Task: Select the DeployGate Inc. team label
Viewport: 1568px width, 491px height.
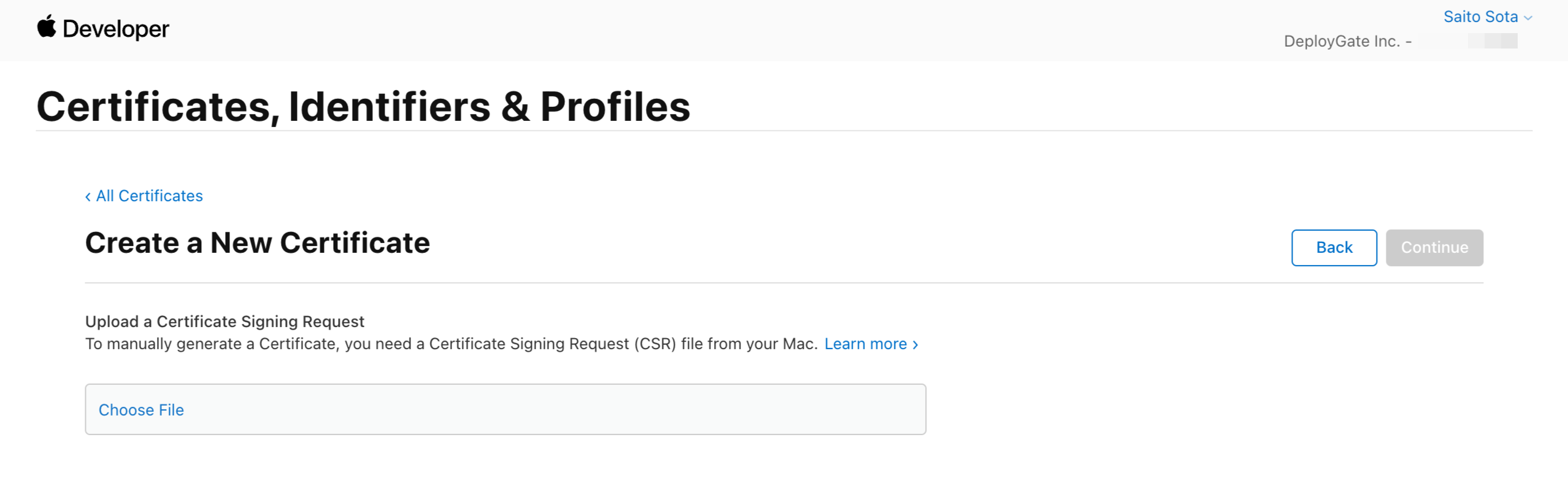Action: (1342, 41)
